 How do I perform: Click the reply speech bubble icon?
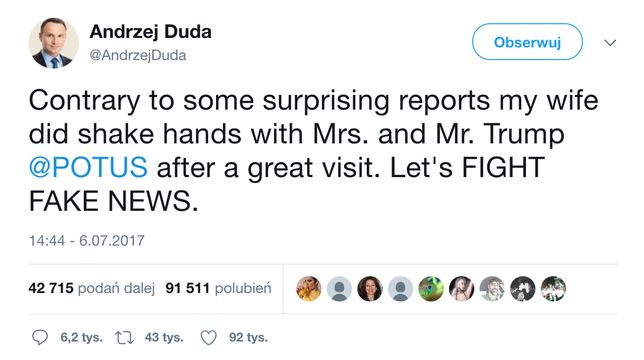[40, 337]
